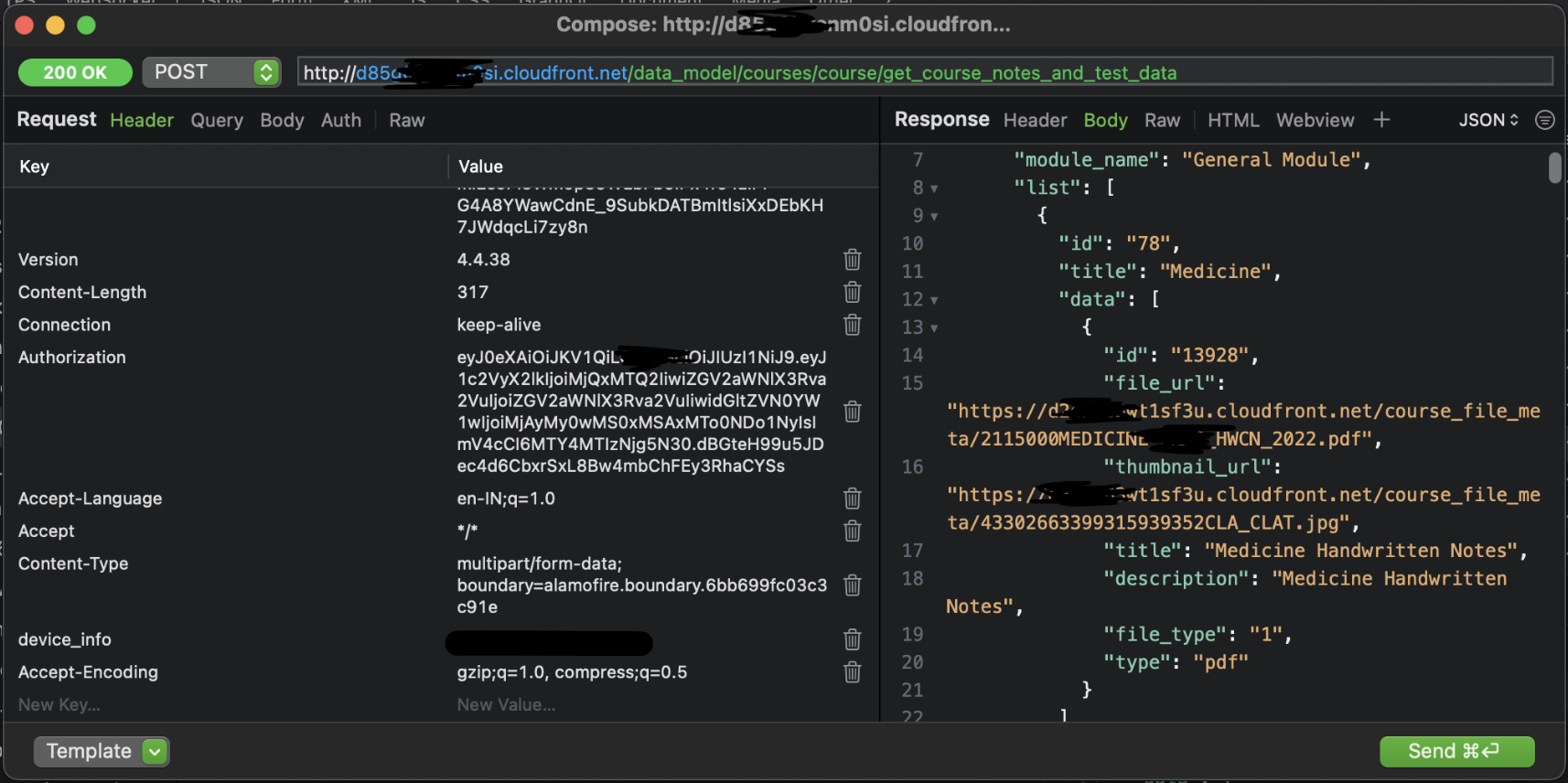Image resolution: width=1568 pixels, height=783 pixels.
Task: Send the request with Send button
Action: (x=1456, y=752)
